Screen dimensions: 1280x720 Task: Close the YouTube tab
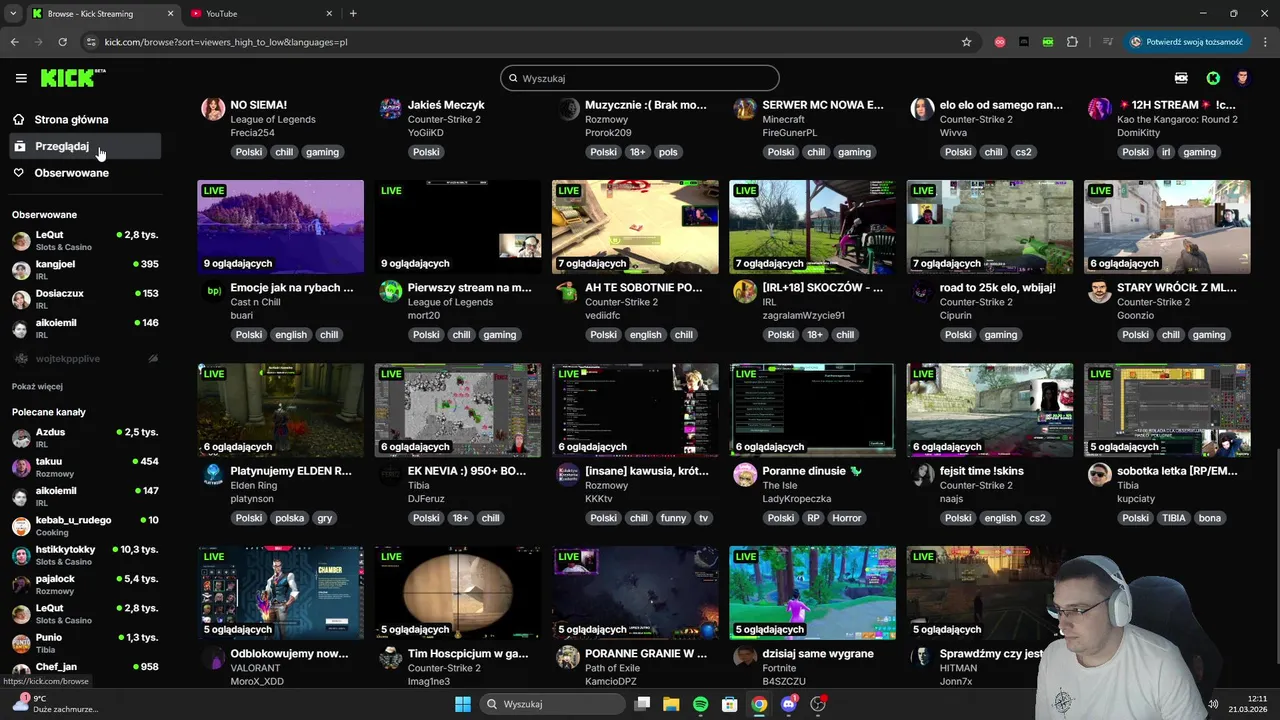pos(329,13)
